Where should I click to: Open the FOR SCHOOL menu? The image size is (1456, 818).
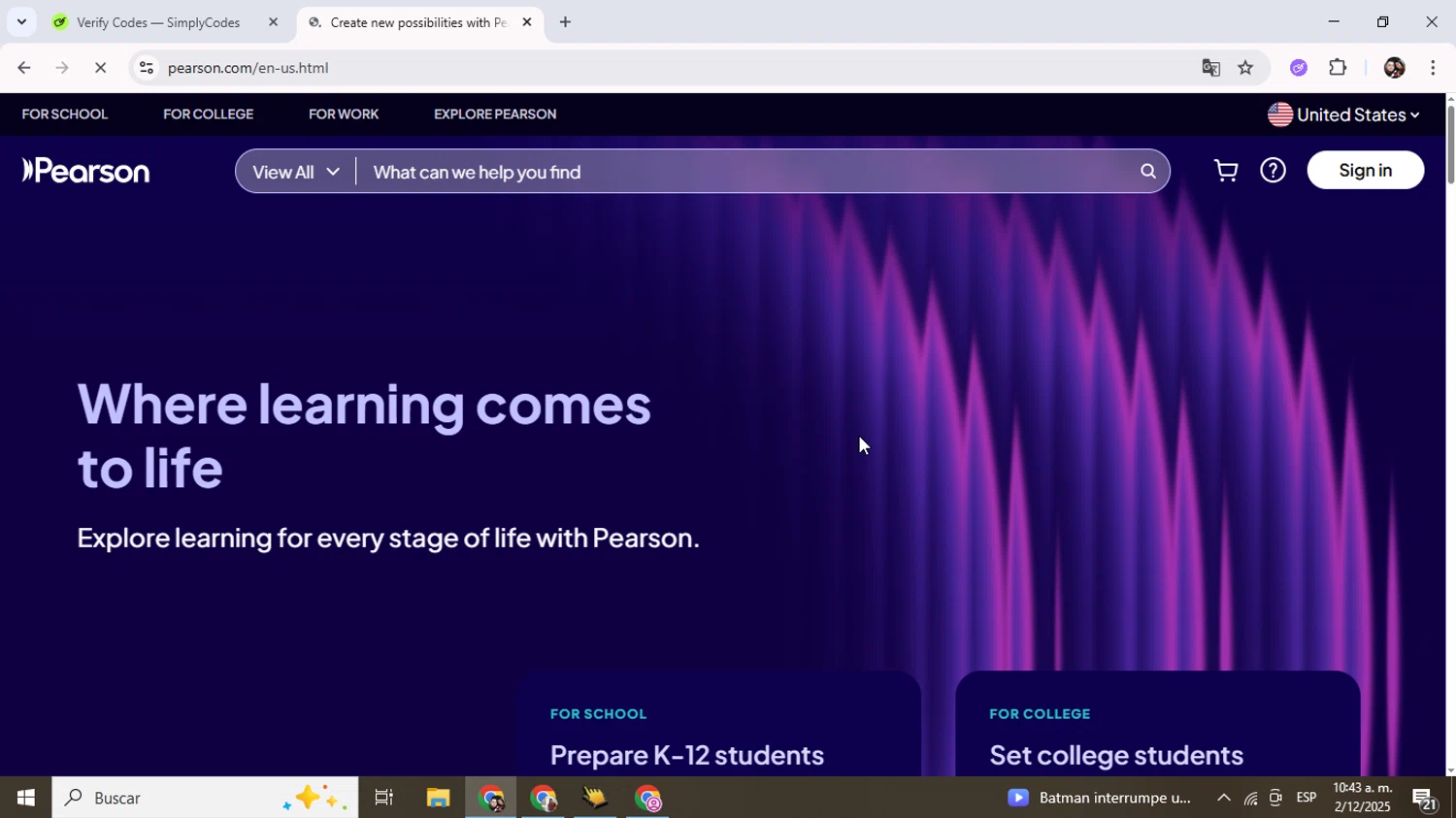point(65,115)
